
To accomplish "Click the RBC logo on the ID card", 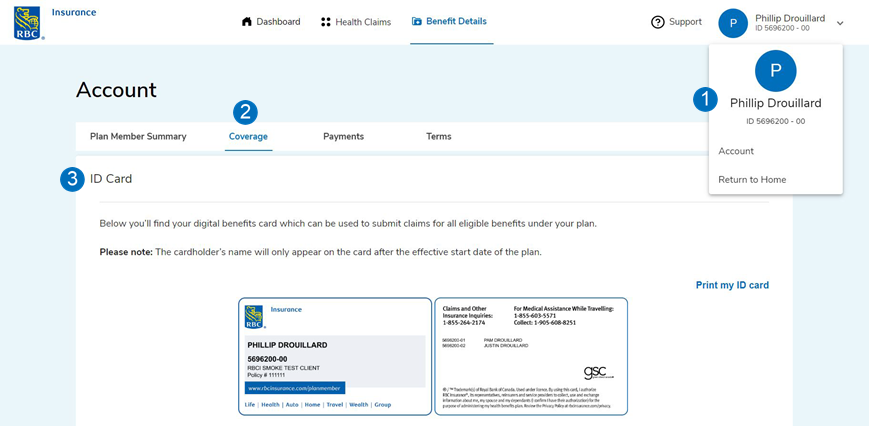I will pyautogui.click(x=254, y=316).
